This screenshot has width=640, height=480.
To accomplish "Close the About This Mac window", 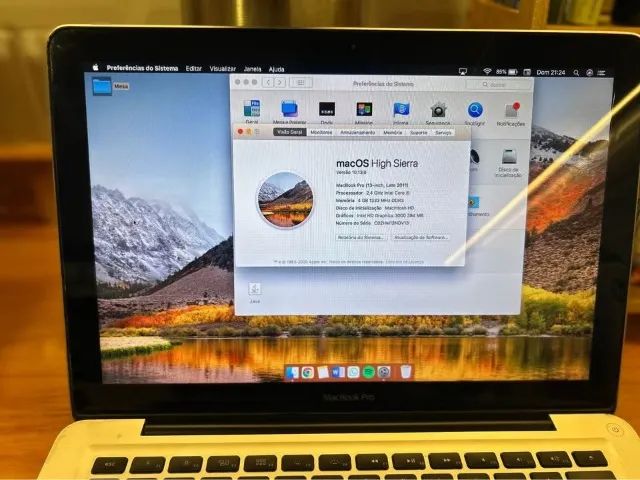I will 240,131.
